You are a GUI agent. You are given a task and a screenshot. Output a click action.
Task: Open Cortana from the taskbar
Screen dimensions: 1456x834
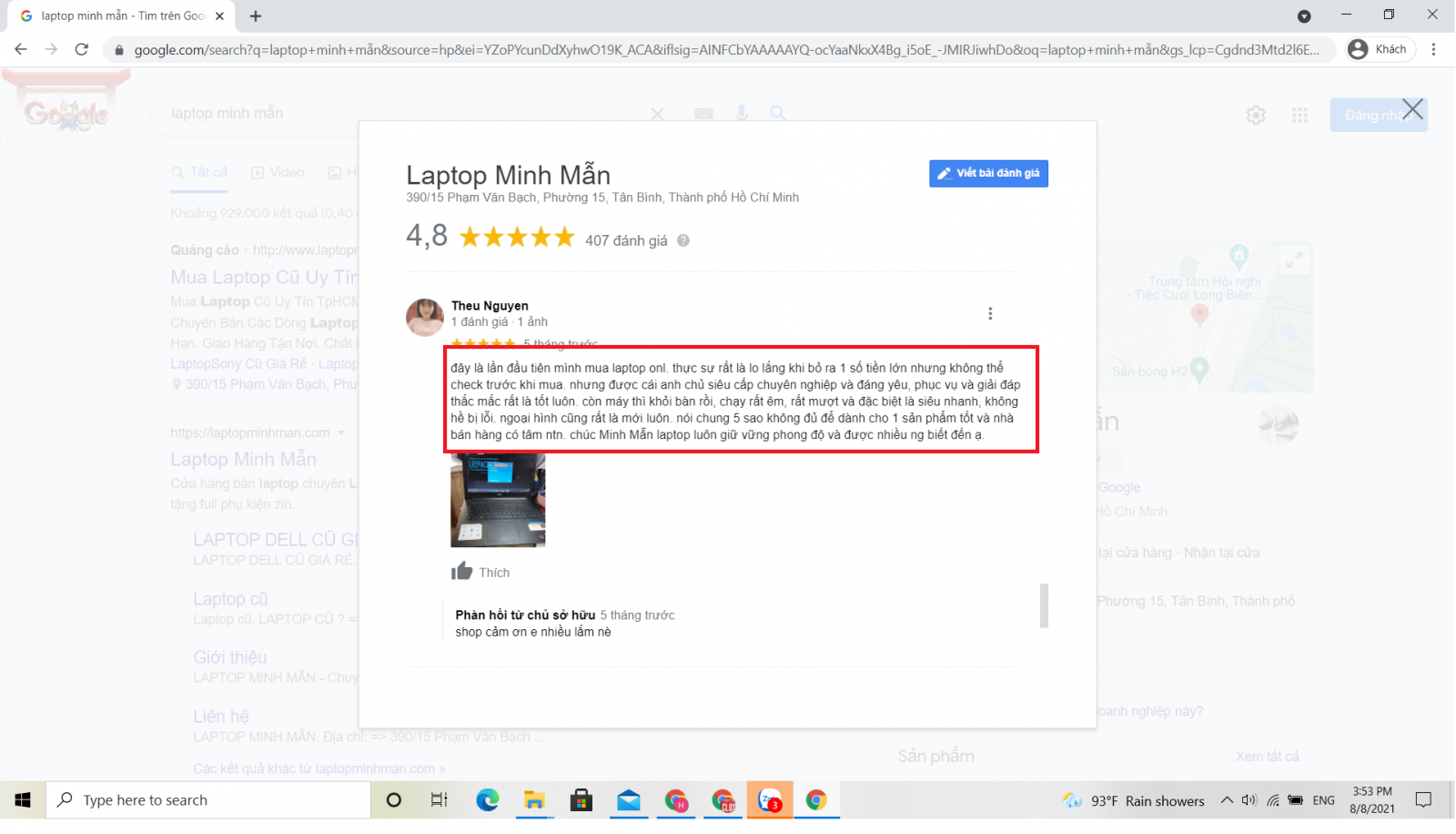393,799
